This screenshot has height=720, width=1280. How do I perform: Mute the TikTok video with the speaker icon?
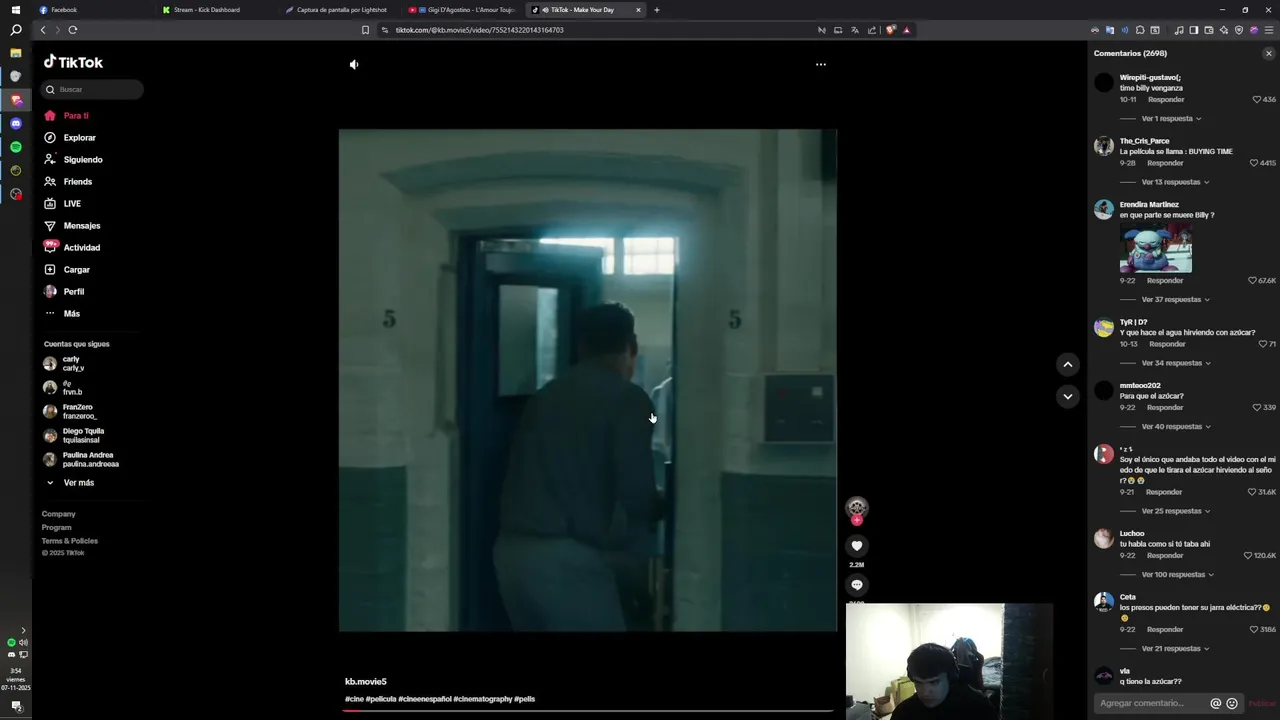point(354,64)
